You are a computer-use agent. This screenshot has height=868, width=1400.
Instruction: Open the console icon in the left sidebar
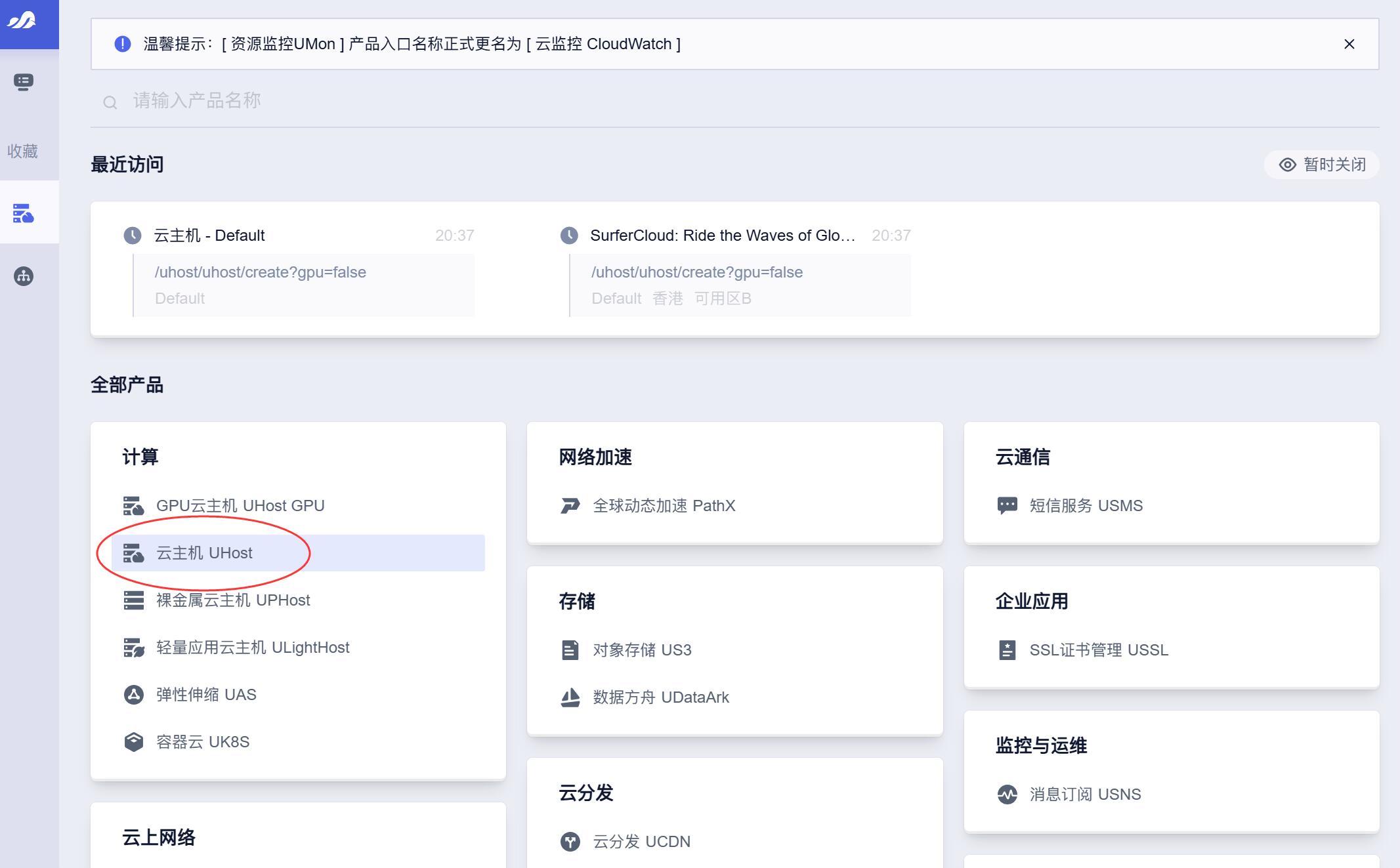click(24, 83)
